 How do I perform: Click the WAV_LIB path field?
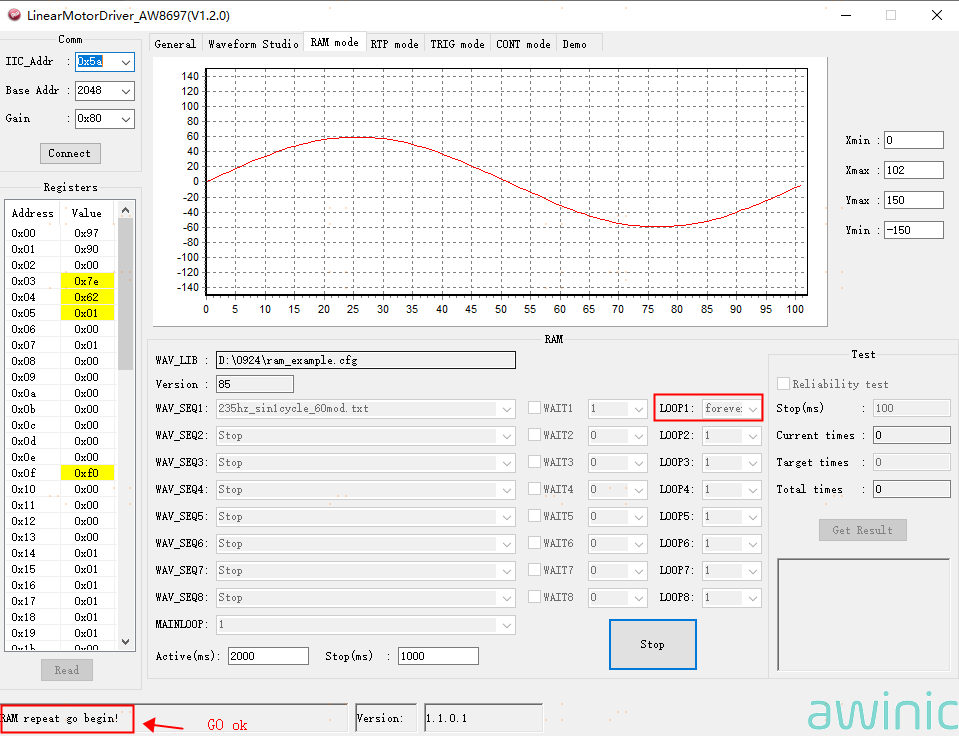(366, 360)
